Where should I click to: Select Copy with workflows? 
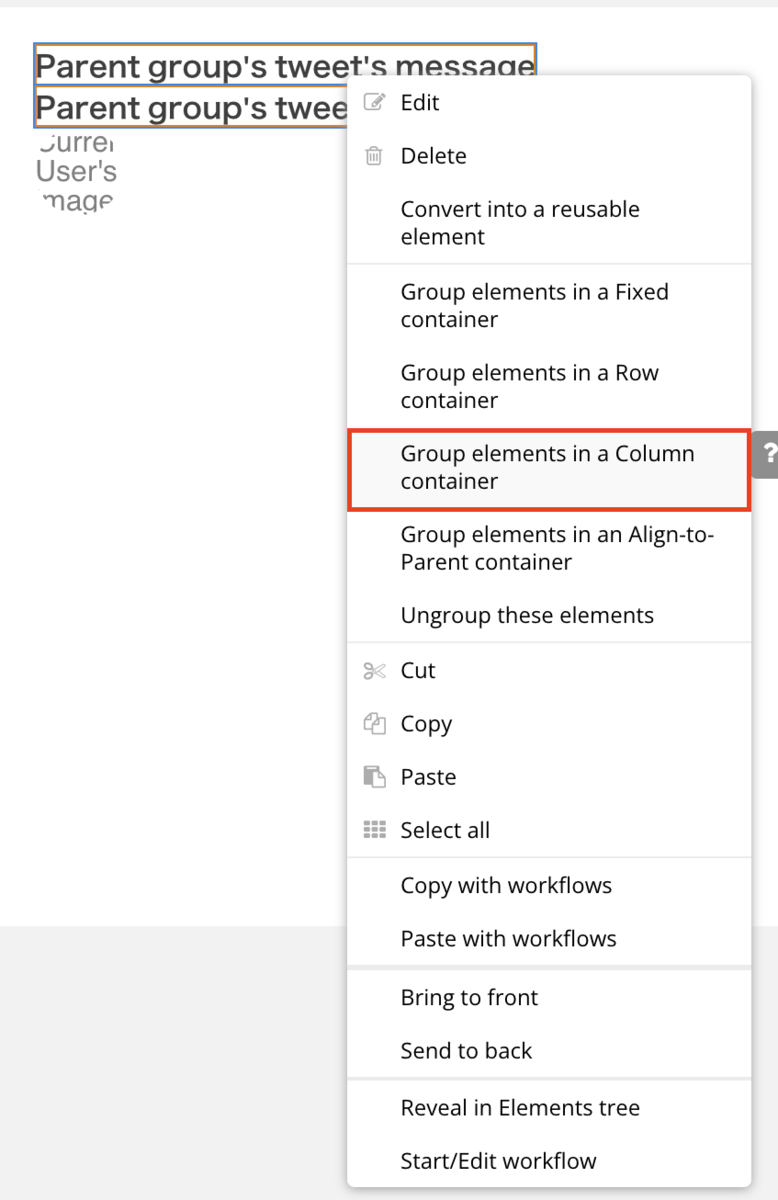(x=549, y=885)
